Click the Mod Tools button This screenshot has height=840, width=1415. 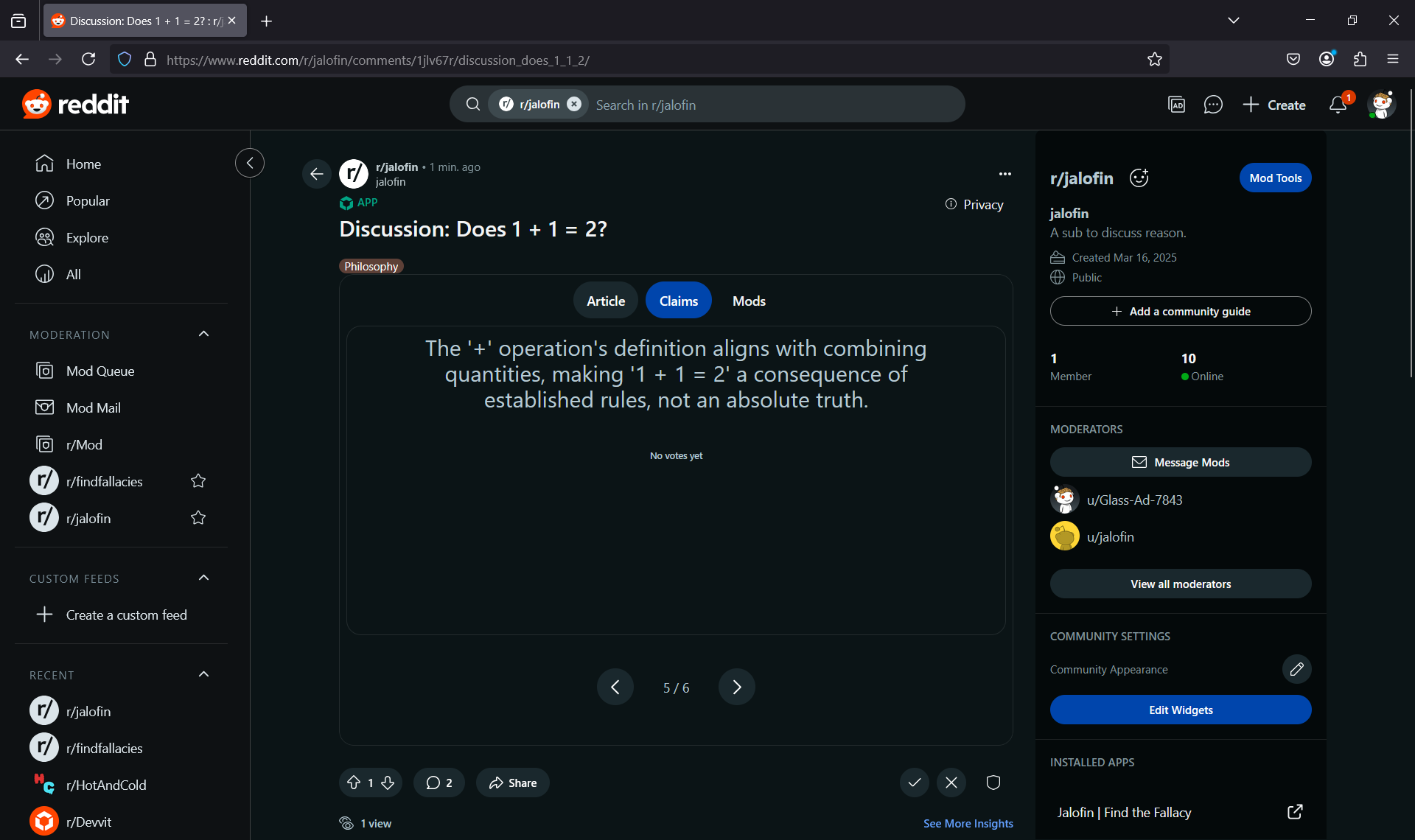1275,178
